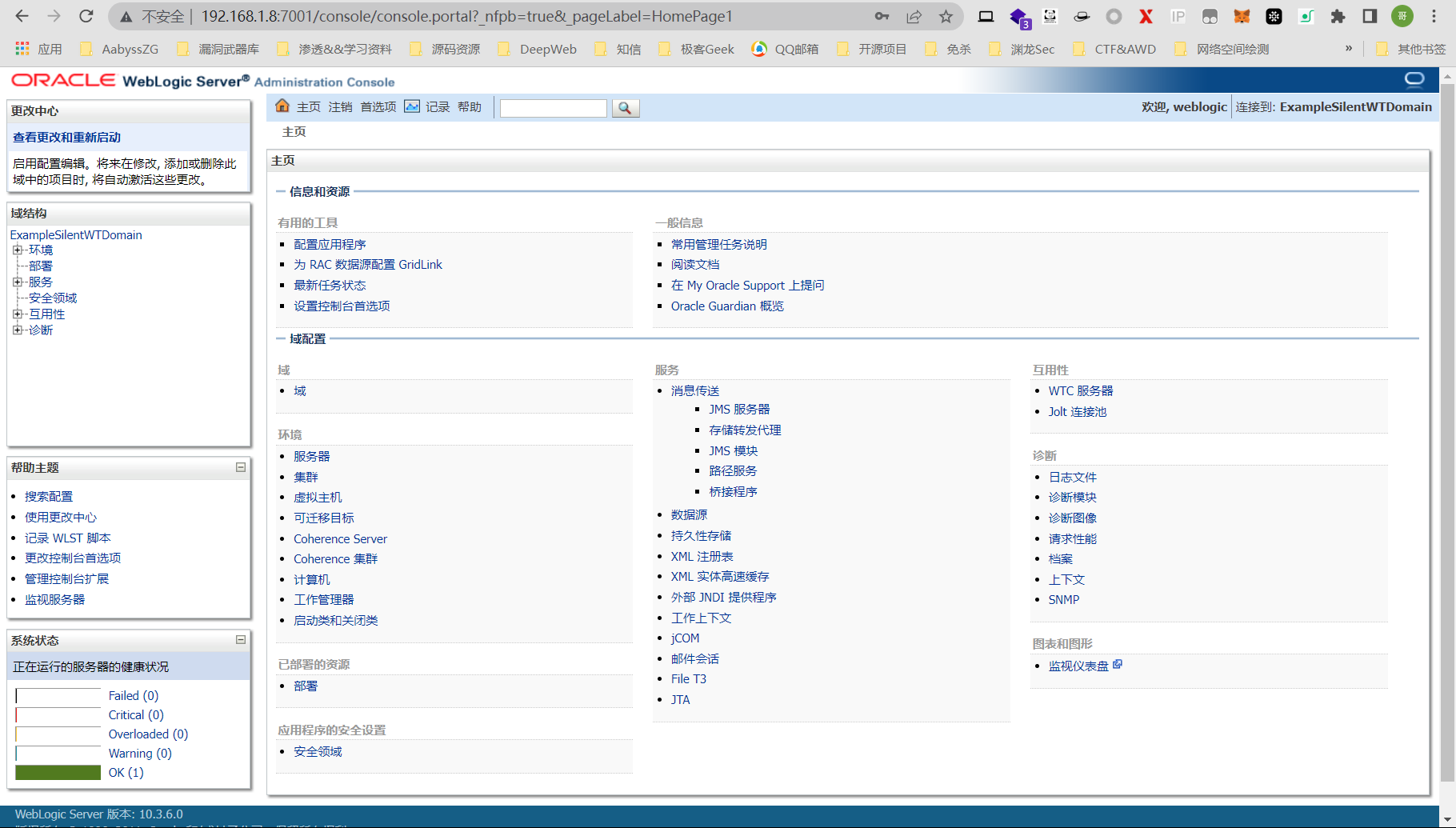
Task: Open the 其他书签 bookmarks folder
Action: click(1411, 49)
